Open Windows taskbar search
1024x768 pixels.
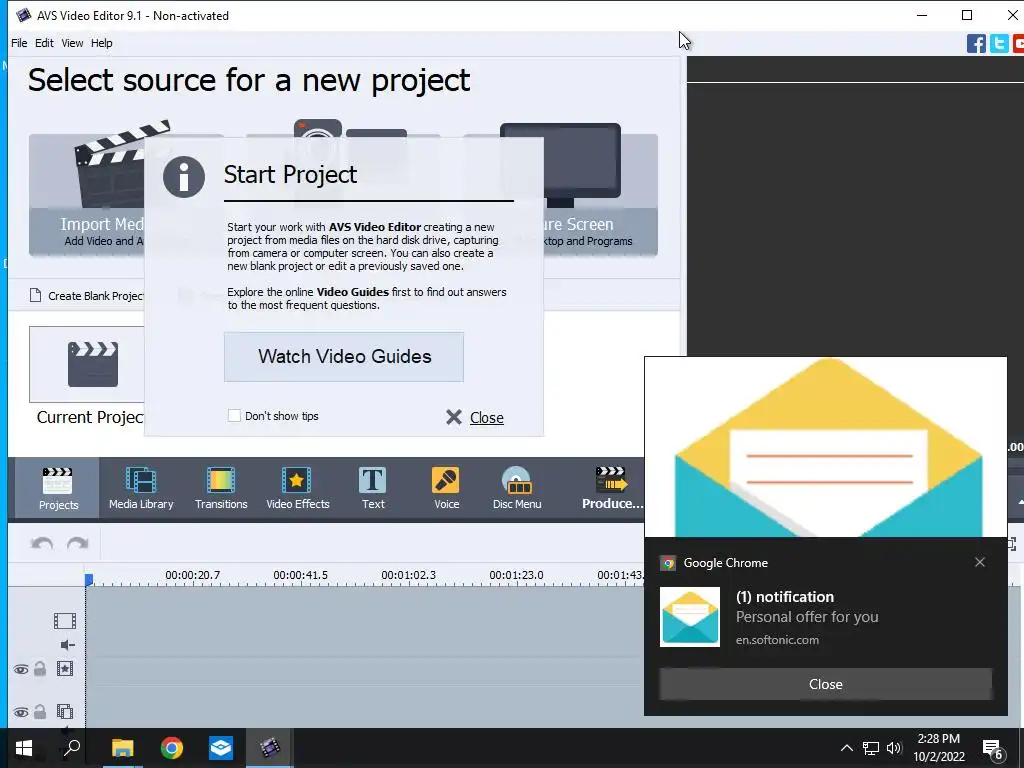pos(72,748)
